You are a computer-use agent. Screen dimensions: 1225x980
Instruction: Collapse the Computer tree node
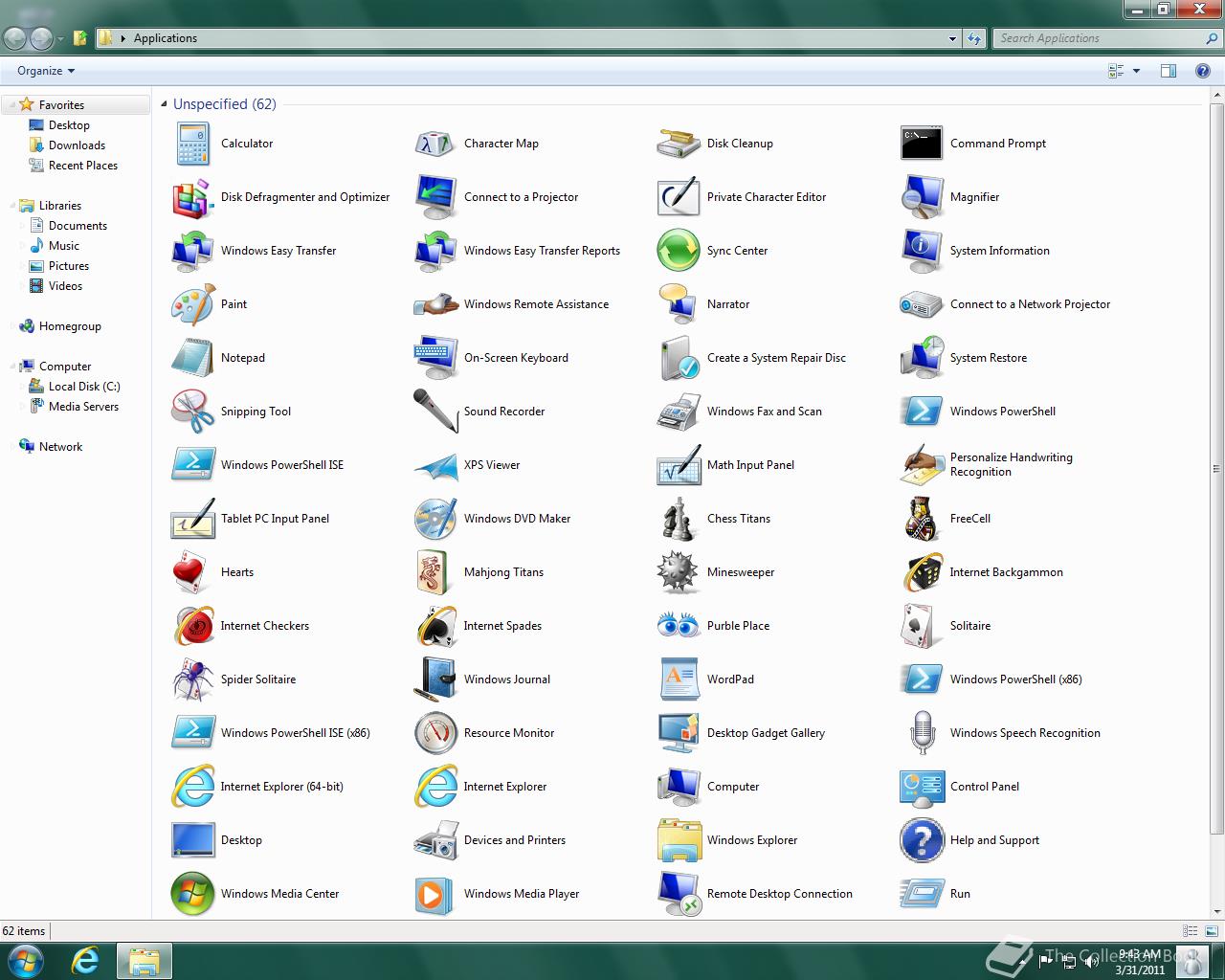point(13,367)
